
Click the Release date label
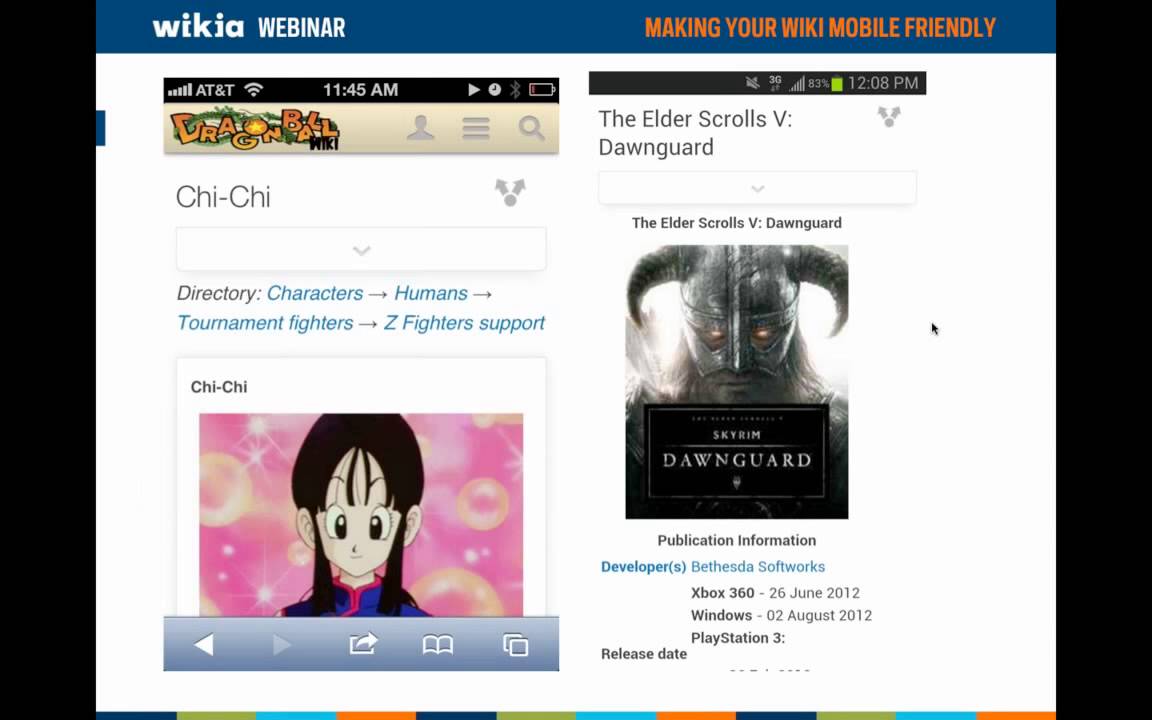tap(644, 654)
